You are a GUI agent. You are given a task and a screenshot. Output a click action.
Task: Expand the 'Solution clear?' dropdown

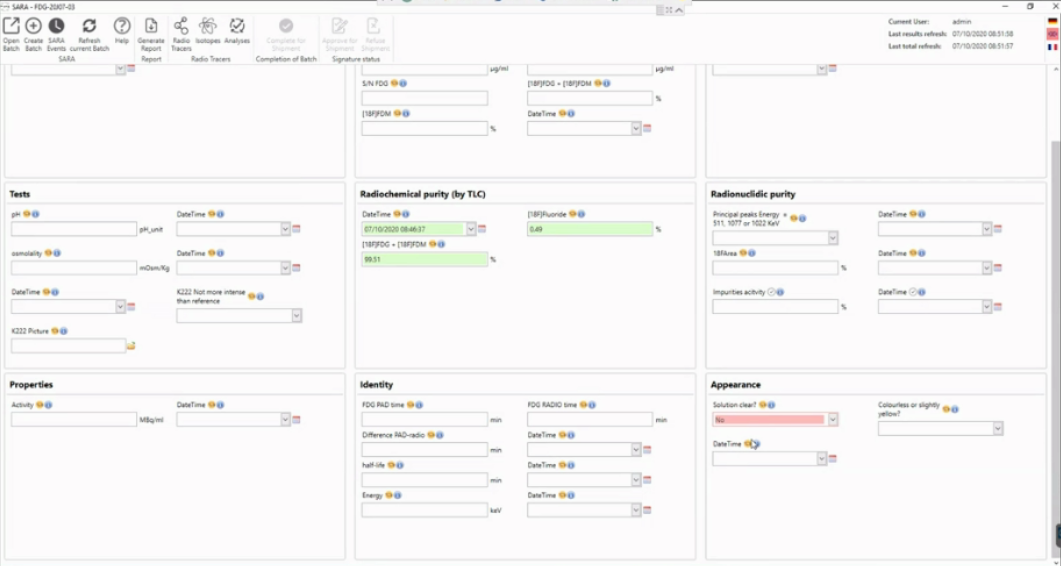[x=832, y=420]
